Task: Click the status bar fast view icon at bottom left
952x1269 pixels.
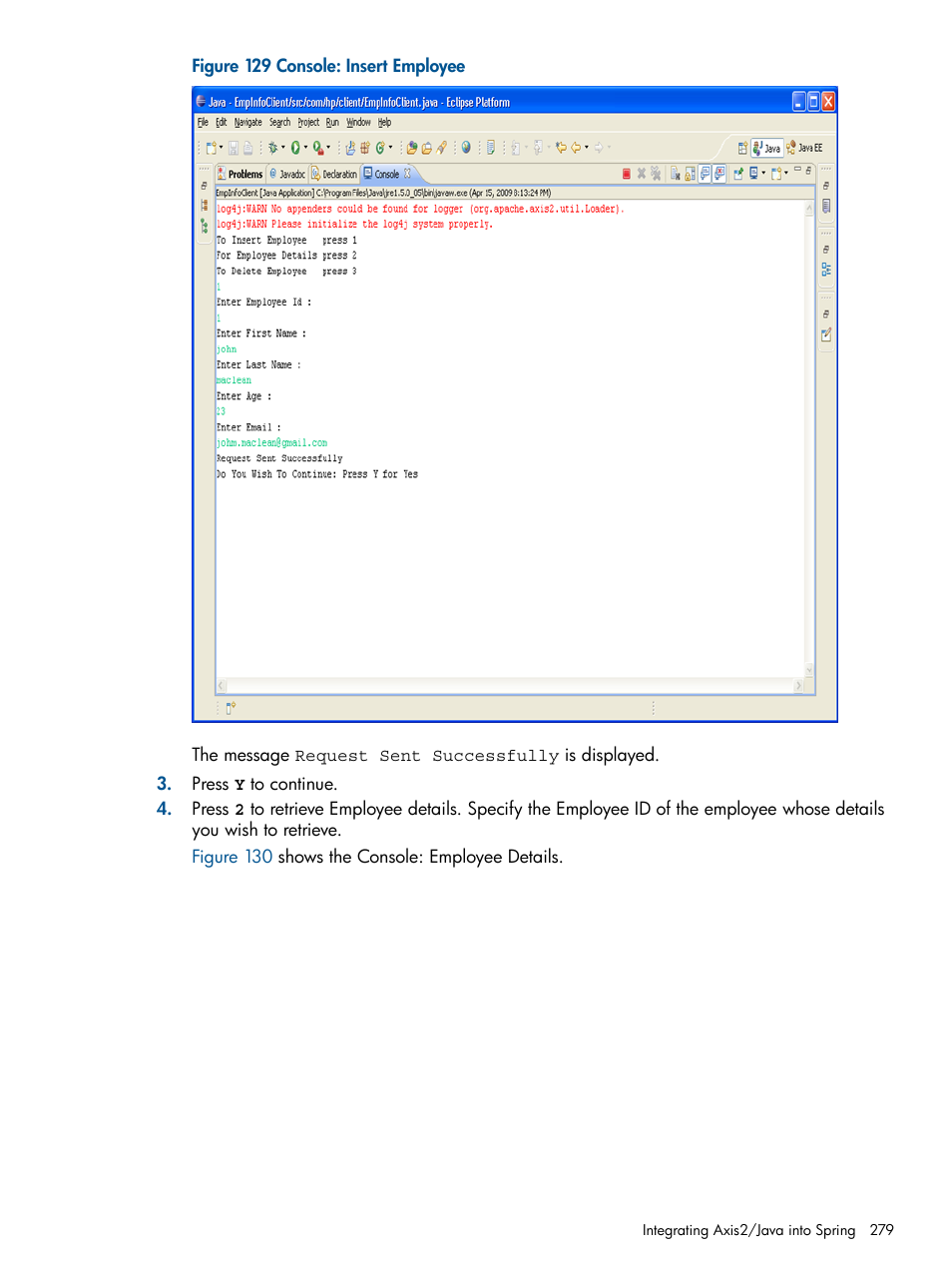Action: [x=230, y=708]
